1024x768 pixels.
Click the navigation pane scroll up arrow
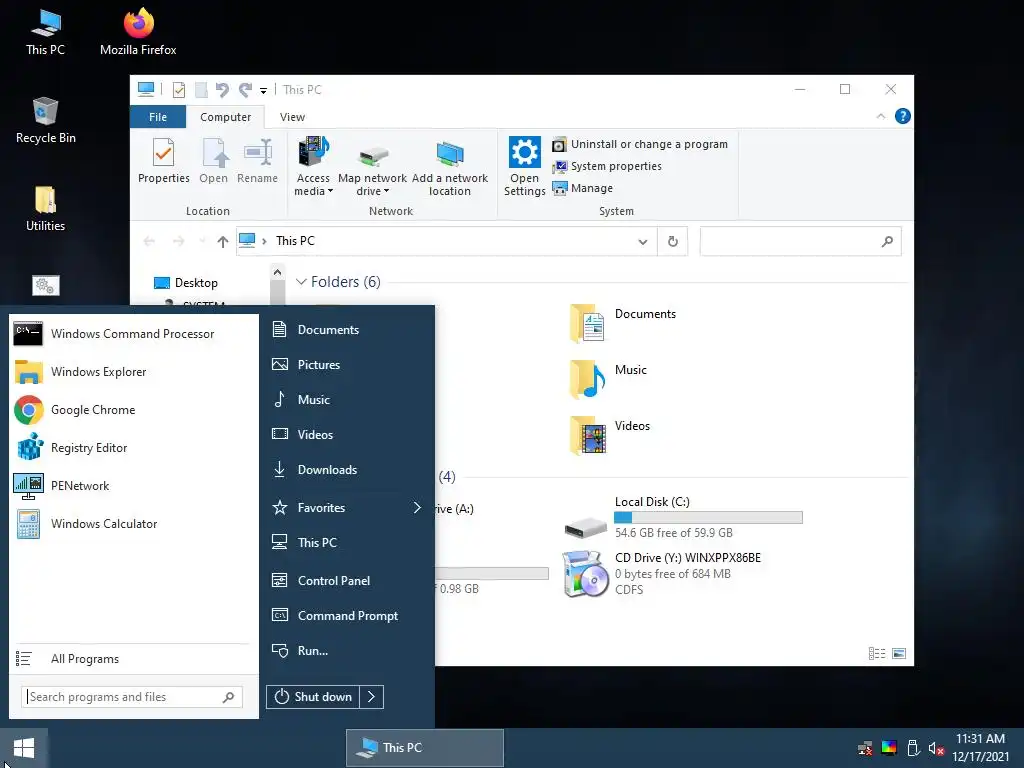point(278,272)
